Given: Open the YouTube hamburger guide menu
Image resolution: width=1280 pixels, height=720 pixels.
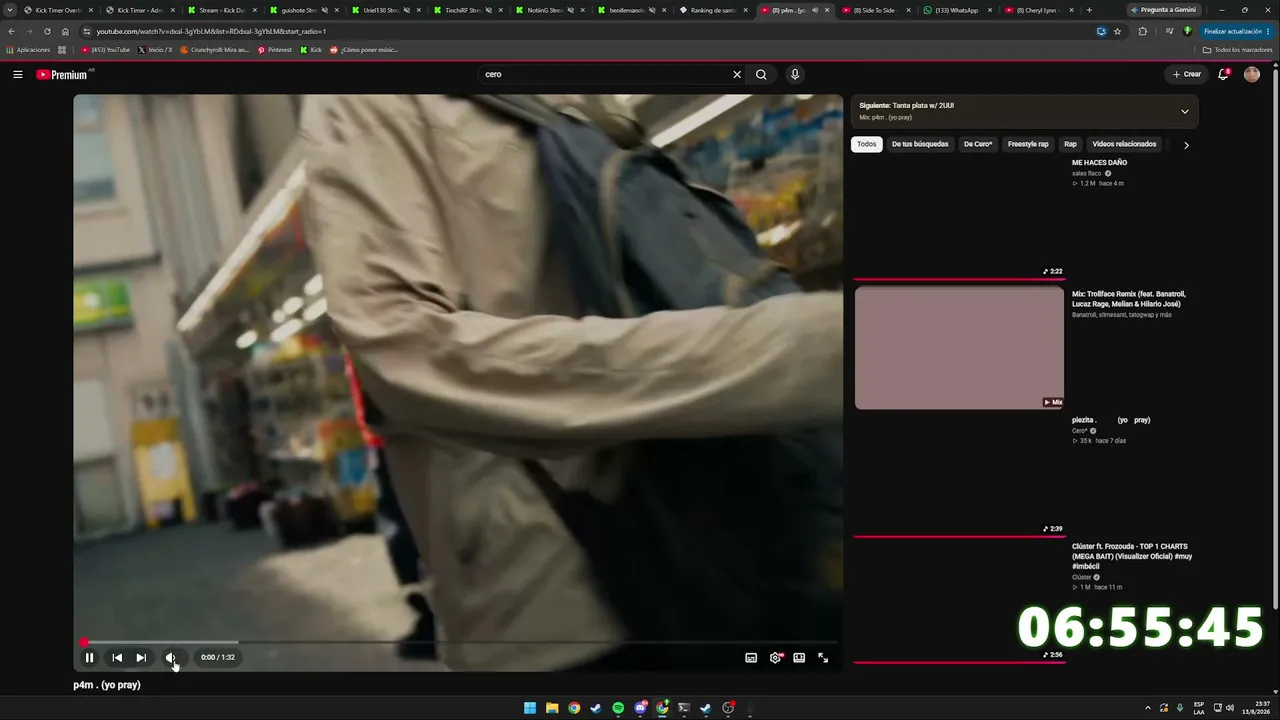Looking at the screenshot, I should [x=17, y=74].
